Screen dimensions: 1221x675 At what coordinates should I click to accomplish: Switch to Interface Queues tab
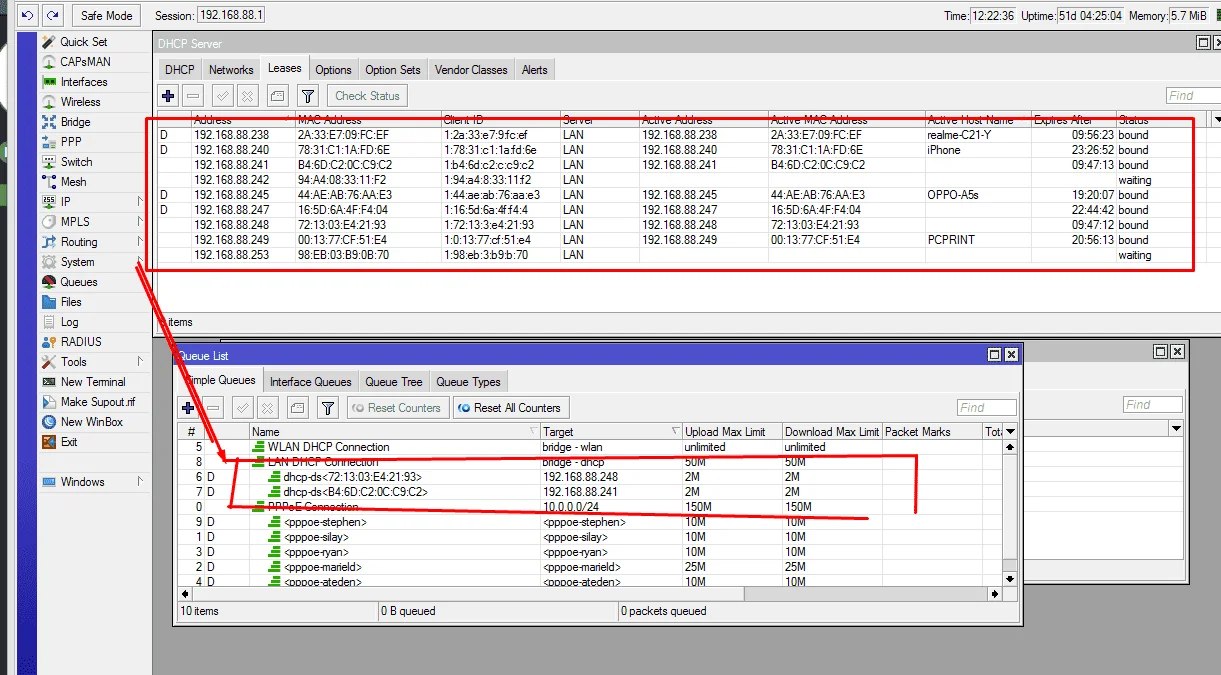310,381
